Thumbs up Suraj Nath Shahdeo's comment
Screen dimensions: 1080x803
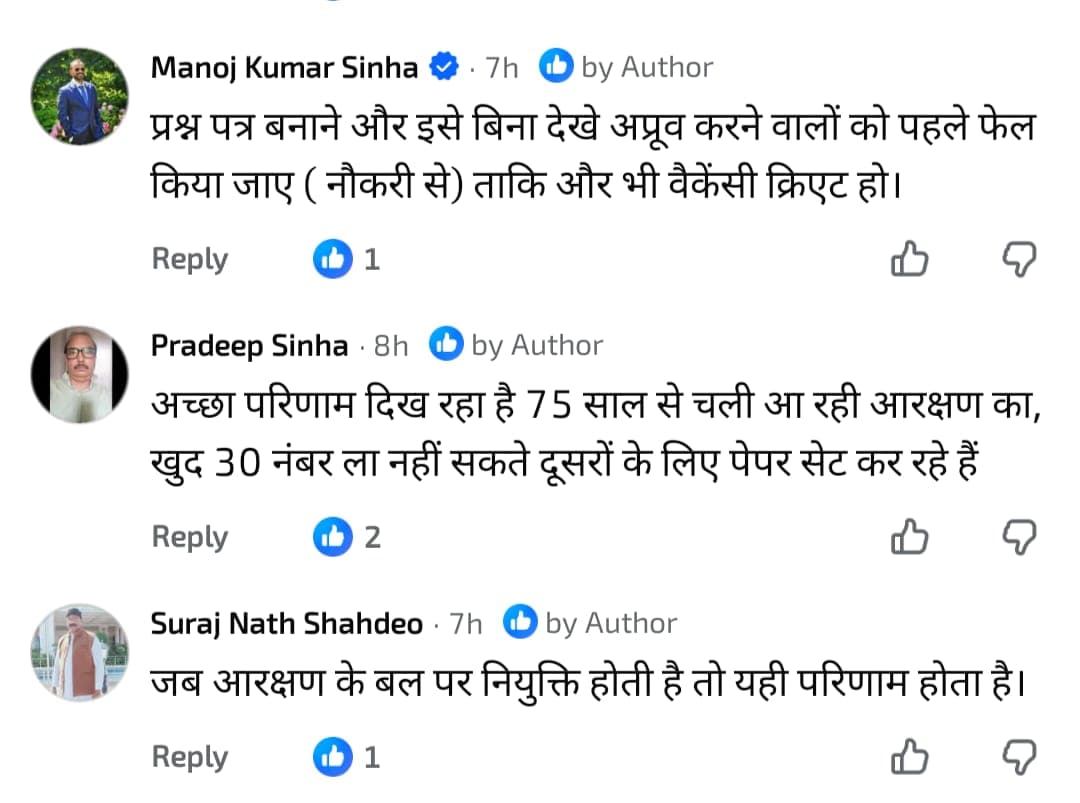909,757
